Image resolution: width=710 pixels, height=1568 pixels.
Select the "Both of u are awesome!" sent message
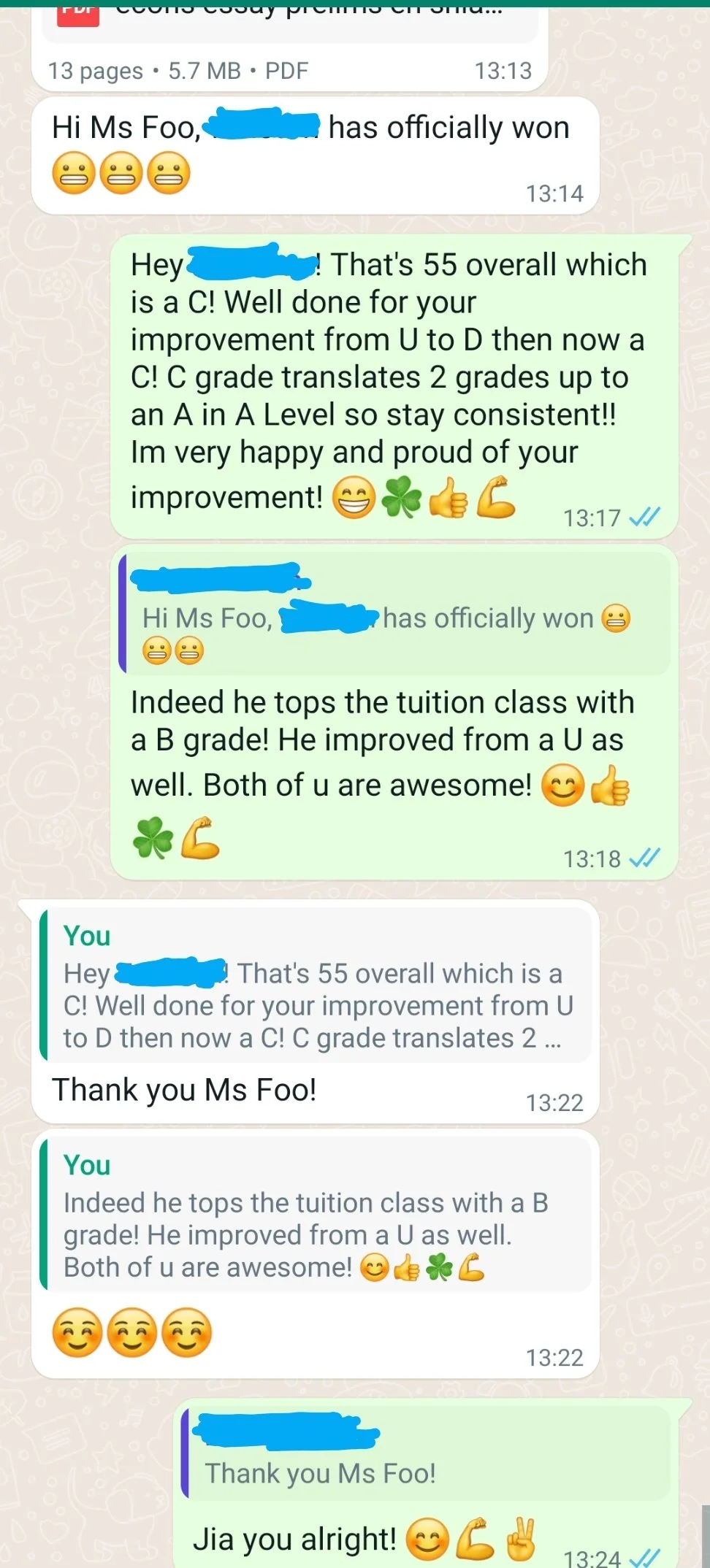pos(394,712)
